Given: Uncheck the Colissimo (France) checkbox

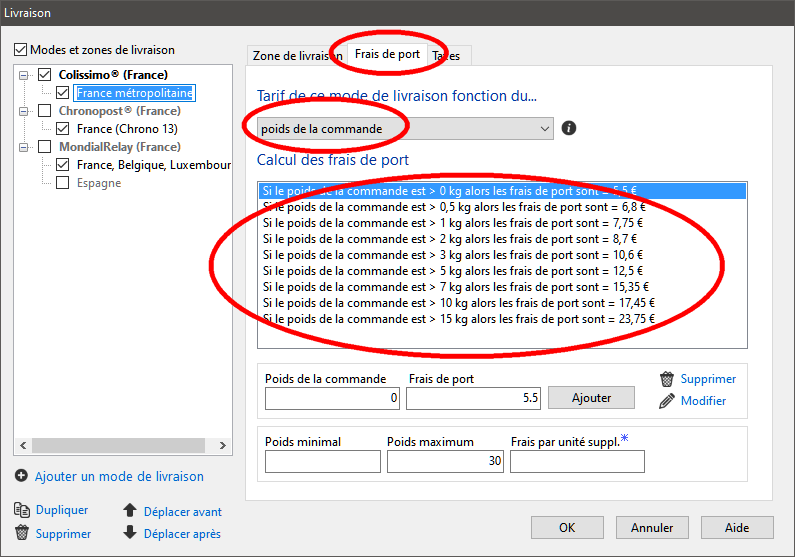Looking at the screenshot, I should [x=44, y=75].
